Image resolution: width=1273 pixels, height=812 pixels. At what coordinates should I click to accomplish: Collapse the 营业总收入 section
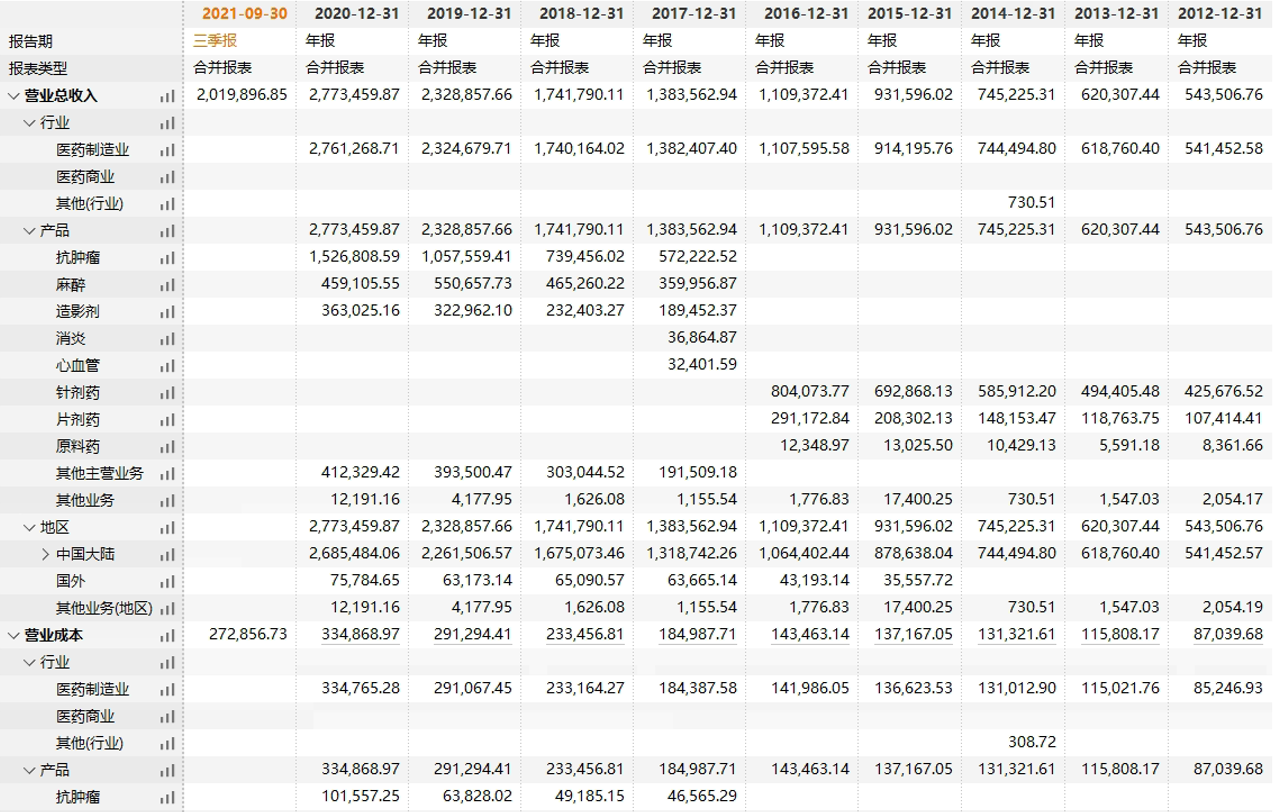pos(14,96)
